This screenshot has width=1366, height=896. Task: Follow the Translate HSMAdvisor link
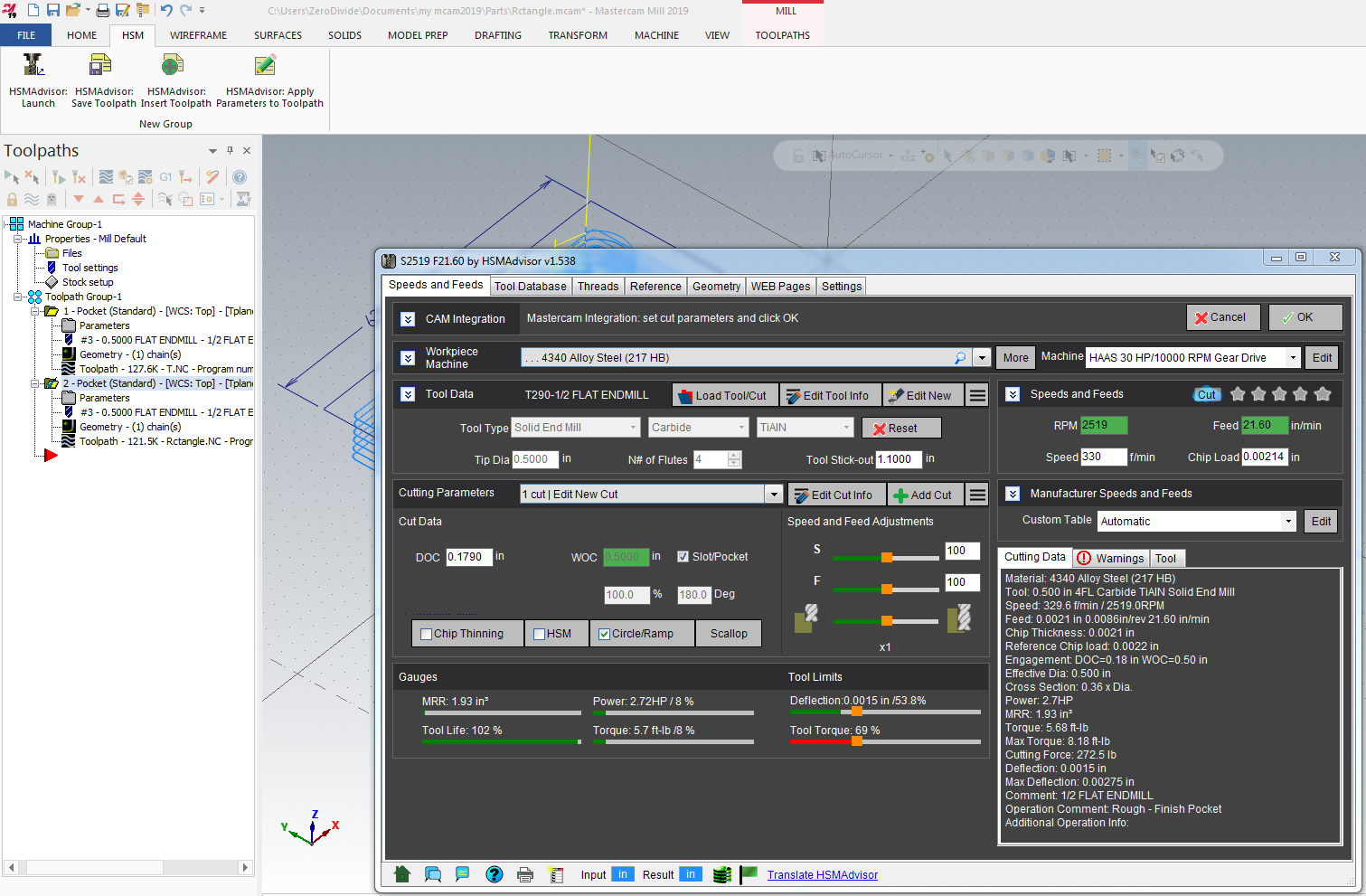click(x=822, y=875)
